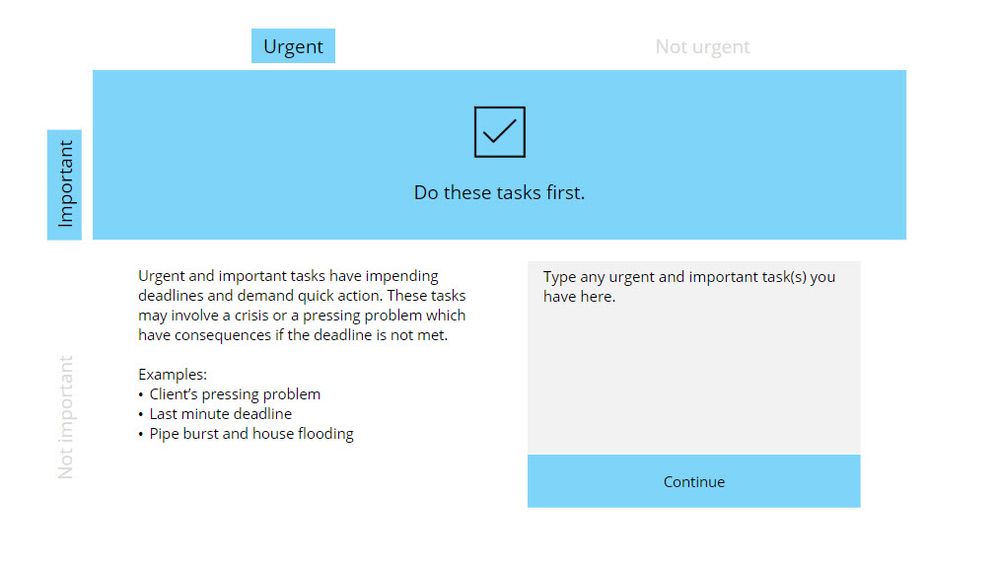Viewport: 999px width, 564px height.
Task: Click the bullet before 'Last minute deadline'
Action: [x=141, y=415]
